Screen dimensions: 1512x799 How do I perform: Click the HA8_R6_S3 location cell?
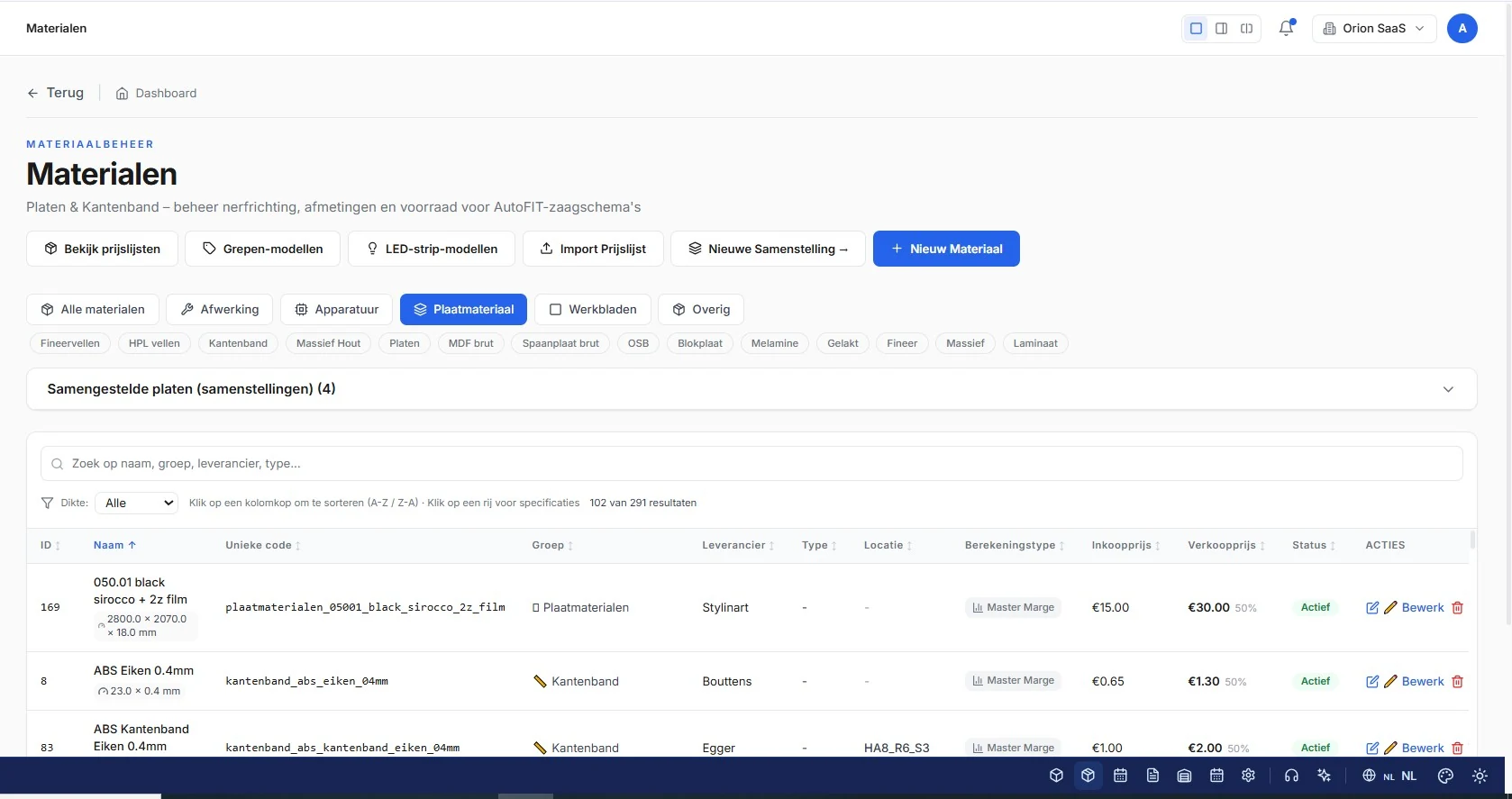click(x=897, y=749)
